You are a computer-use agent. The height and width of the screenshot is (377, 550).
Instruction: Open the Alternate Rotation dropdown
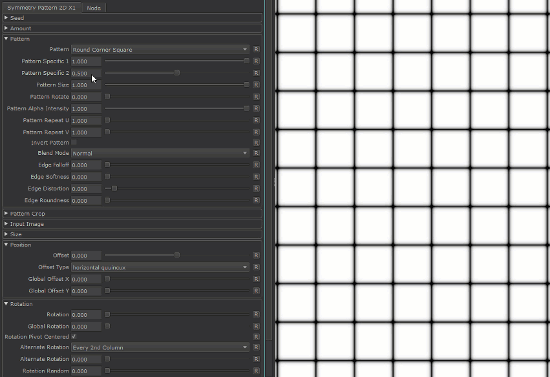point(160,348)
